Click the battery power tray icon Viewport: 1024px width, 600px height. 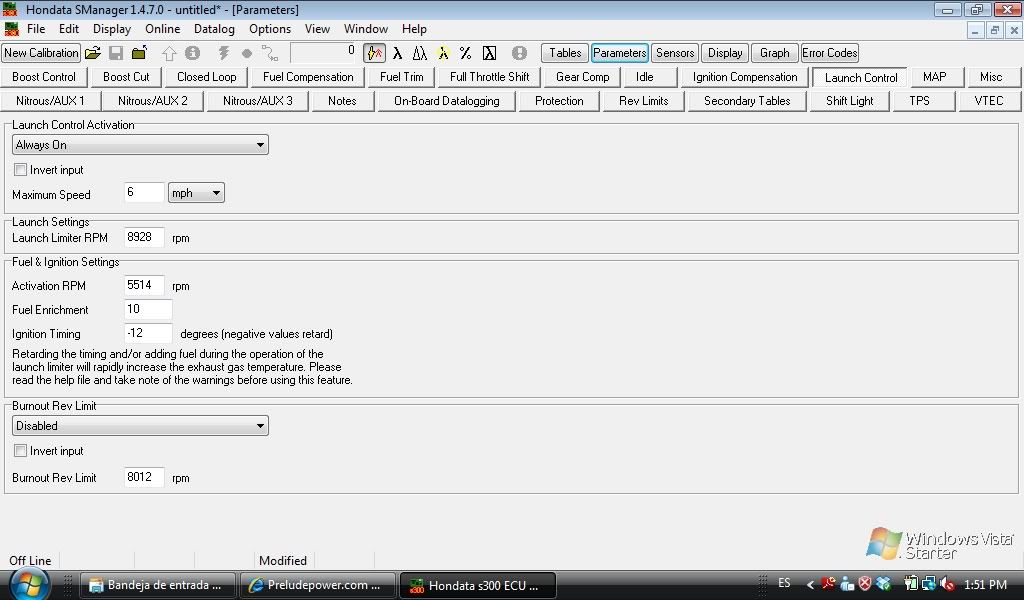pos(911,584)
